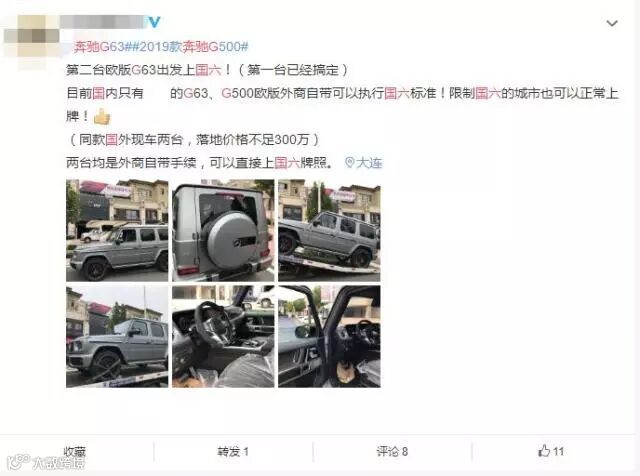Screen dimensions: 640x476
Task: Click the 大连 location pin icon
Action: point(349,162)
